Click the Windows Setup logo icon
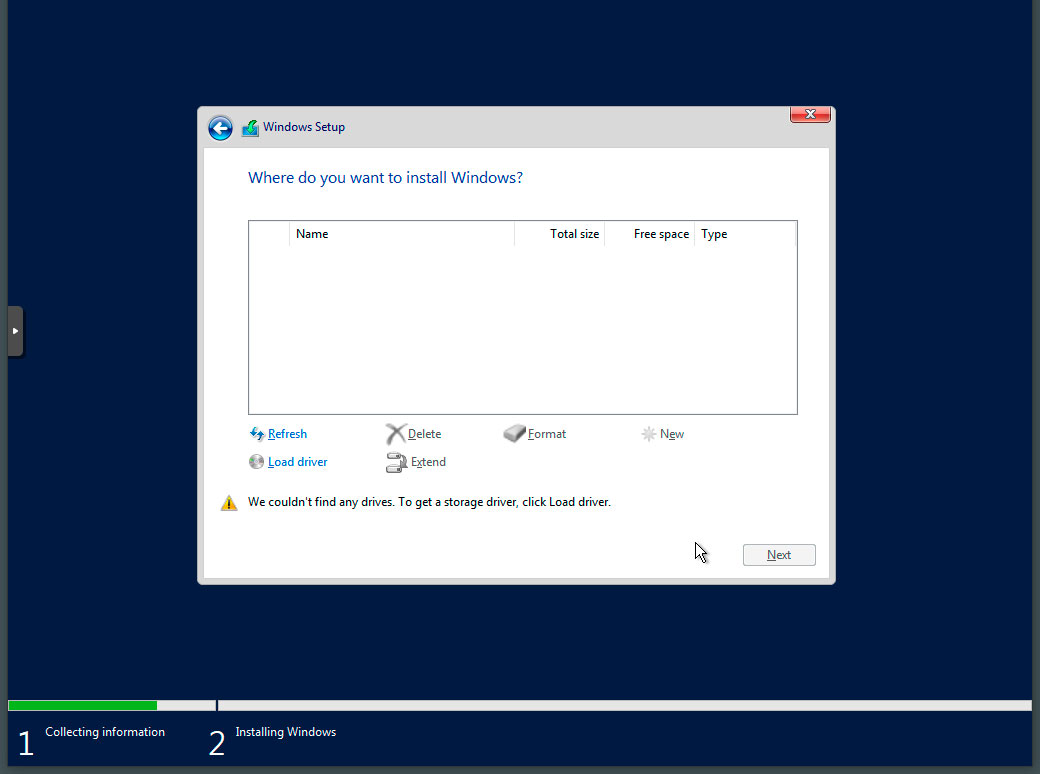 click(250, 127)
